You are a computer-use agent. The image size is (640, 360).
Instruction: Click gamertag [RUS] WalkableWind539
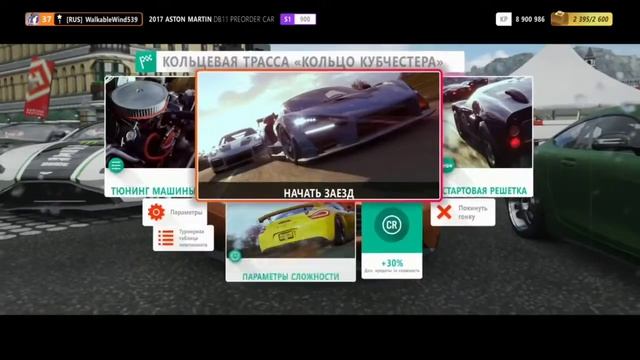pos(102,20)
